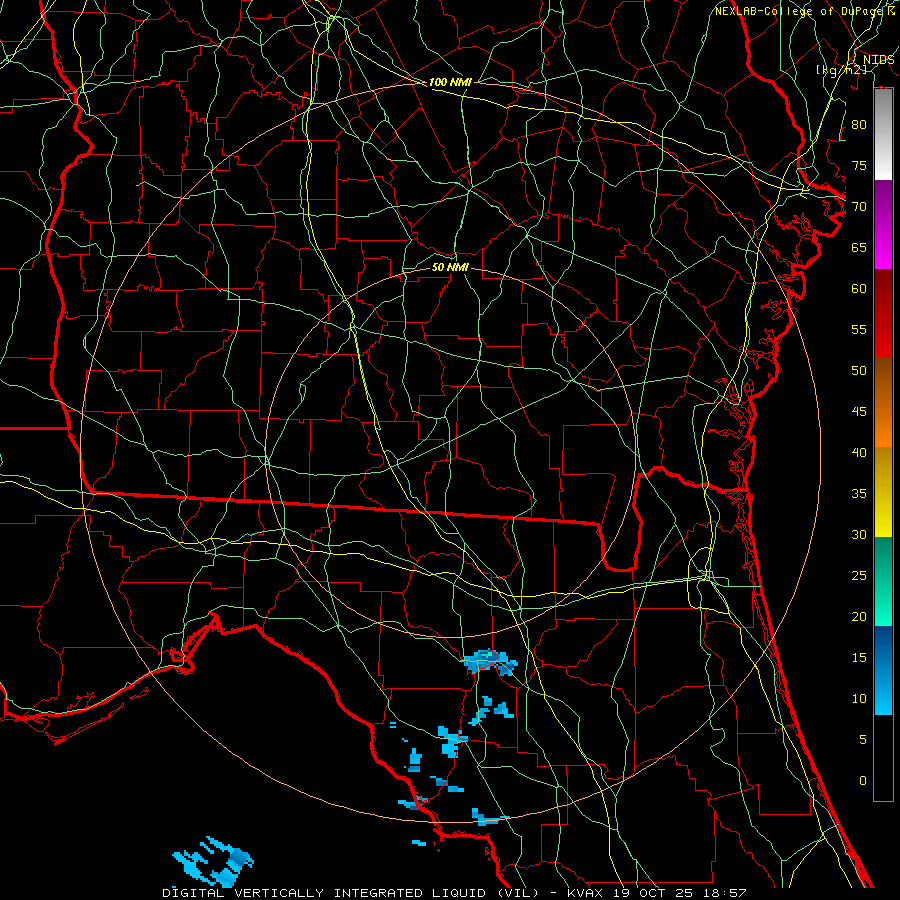Select the 10 value on the color scale
Screen dimensions: 900x900
pyautogui.click(x=859, y=699)
